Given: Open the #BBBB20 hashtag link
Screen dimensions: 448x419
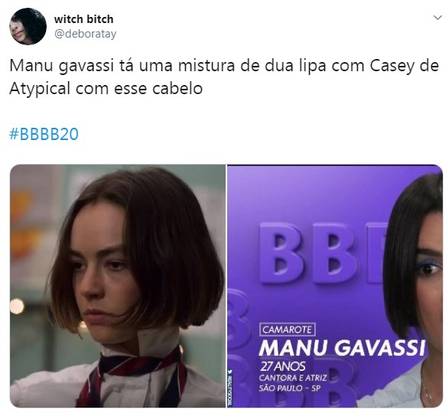Looking at the screenshot, I should [44, 134].
